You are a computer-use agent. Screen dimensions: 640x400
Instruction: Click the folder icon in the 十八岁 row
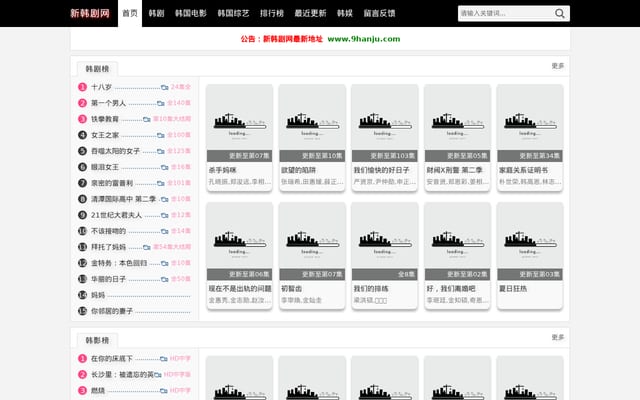(x=164, y=87)
